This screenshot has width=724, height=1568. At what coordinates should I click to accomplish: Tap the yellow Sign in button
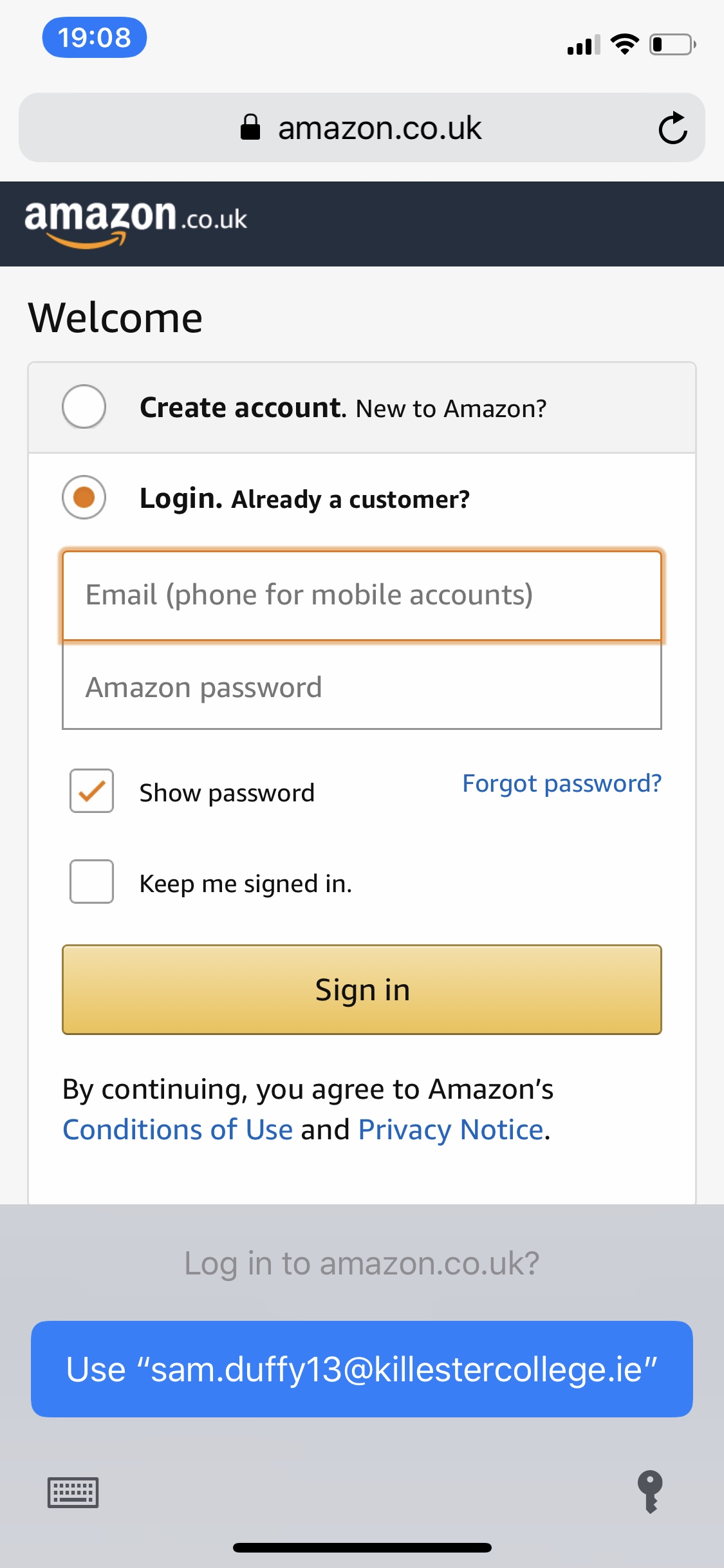pos(362,990)
